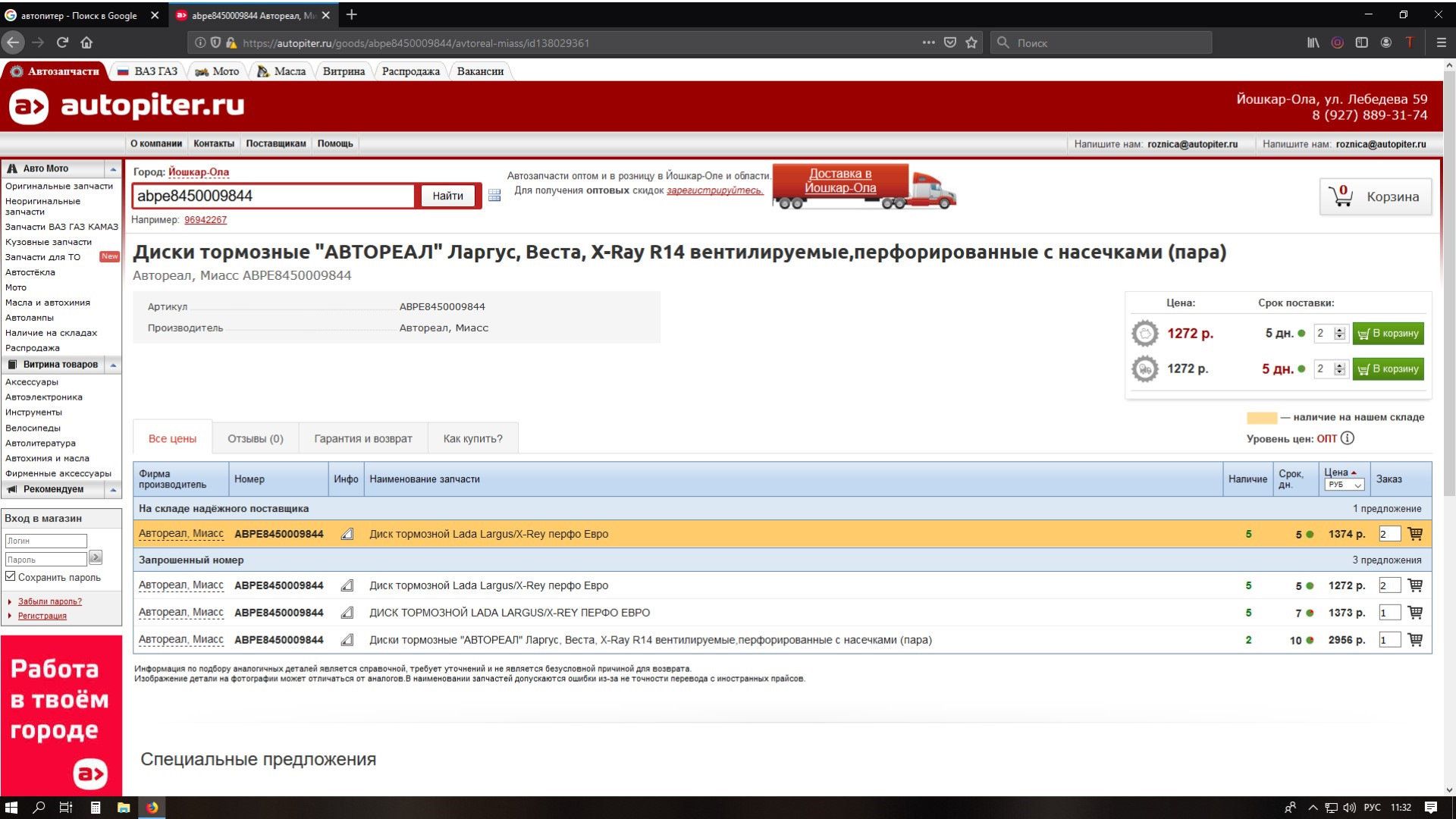Expand the Витрина товаров sidebar section
Viewport: 1456px width, 819px height.
point(113,364)
